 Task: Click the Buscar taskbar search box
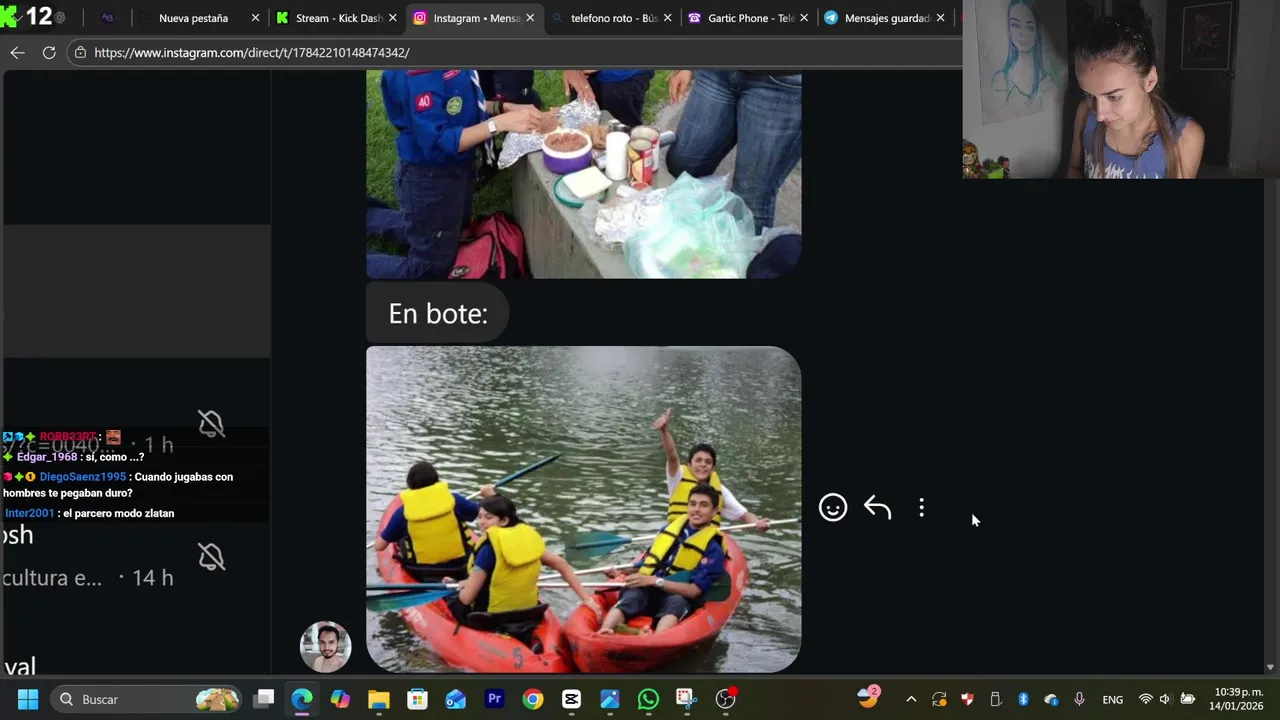[x=146, y=699]
